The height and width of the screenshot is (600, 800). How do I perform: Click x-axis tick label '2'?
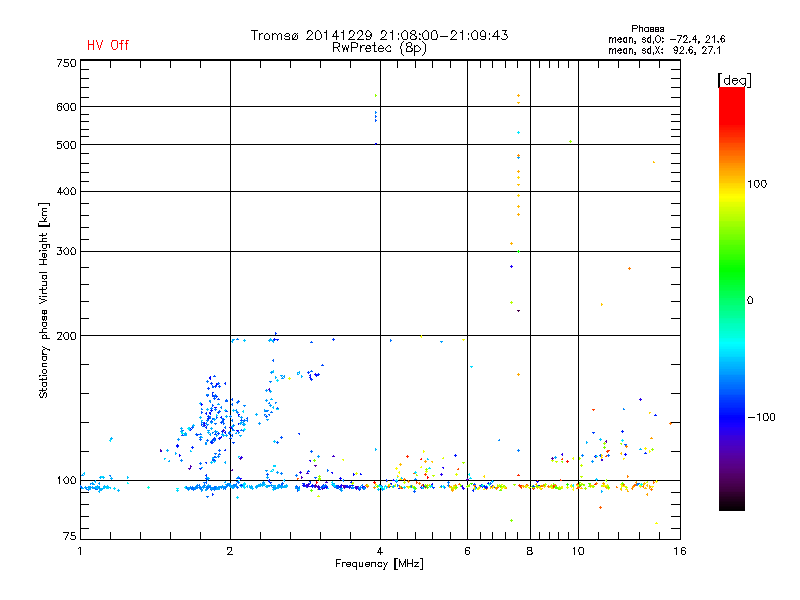point(230,551)
